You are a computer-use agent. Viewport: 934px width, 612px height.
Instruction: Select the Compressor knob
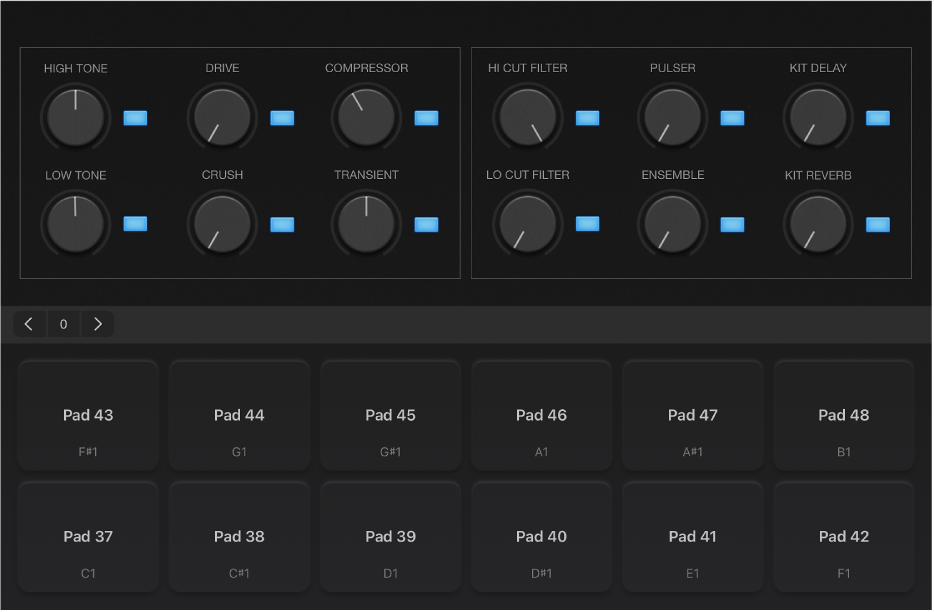click(x=366, y=117)
